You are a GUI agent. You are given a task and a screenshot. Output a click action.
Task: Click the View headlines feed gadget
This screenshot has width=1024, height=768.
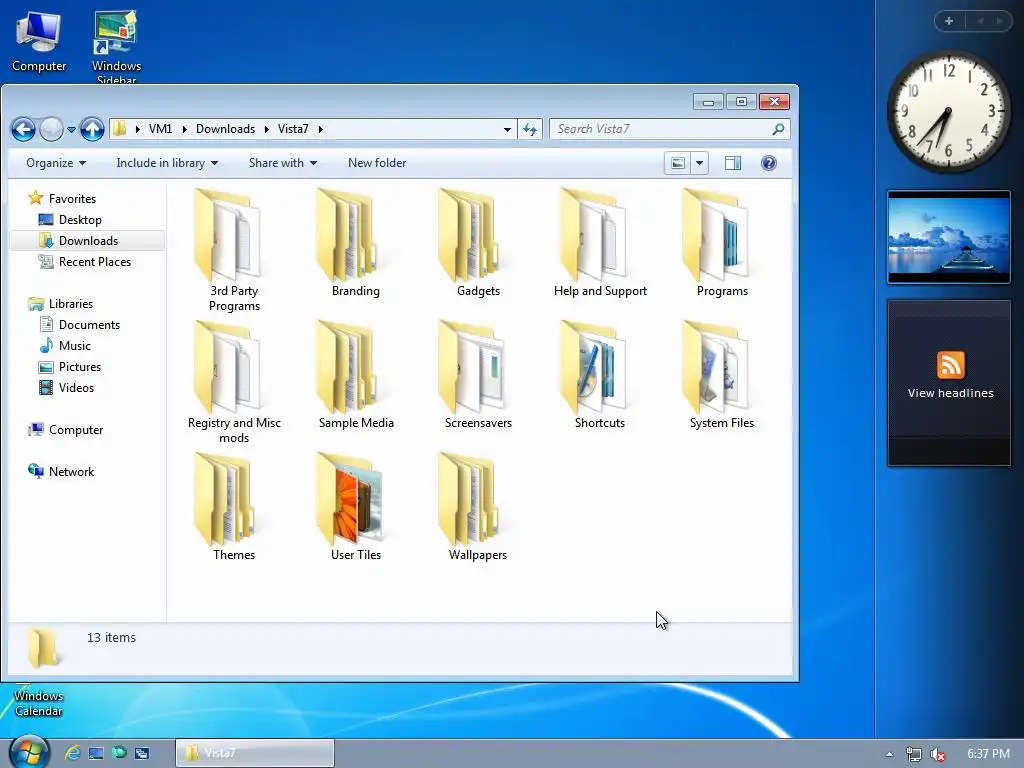coord(950,383)
